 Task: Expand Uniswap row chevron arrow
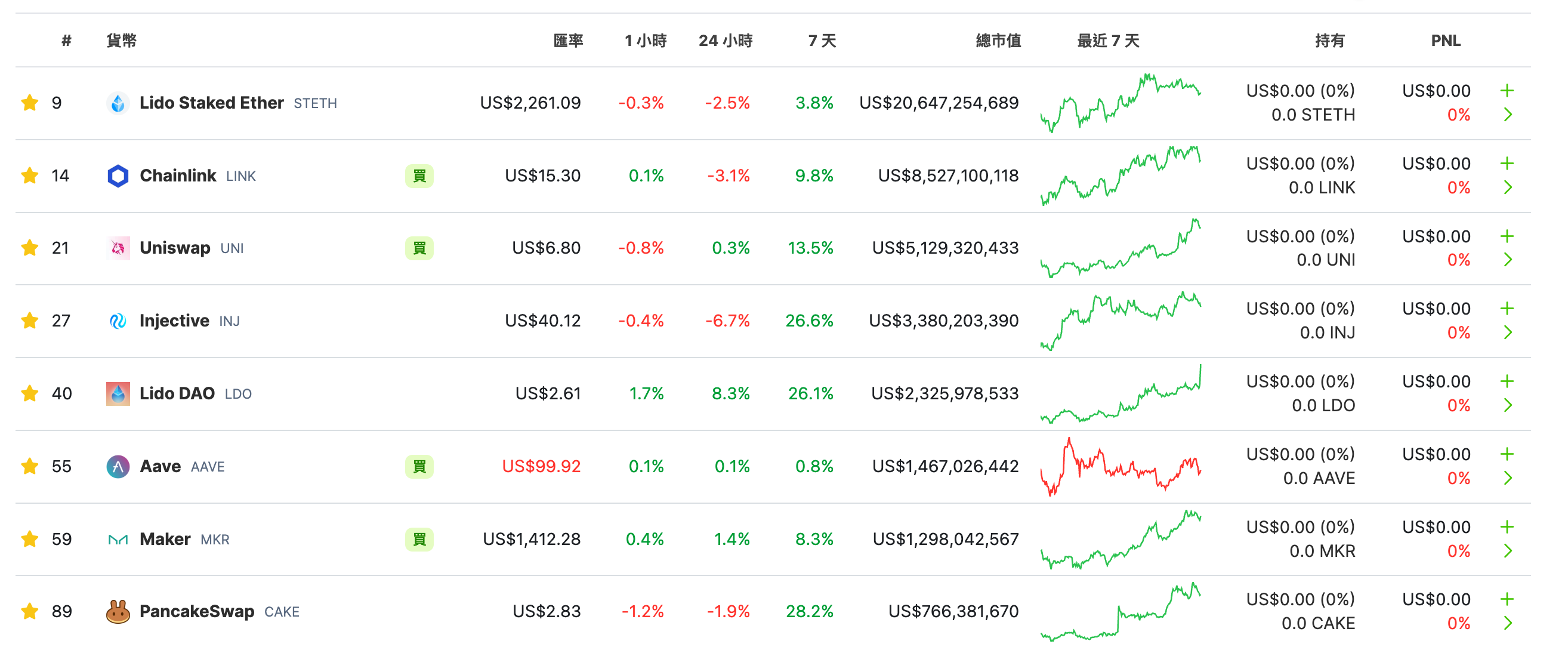tap(1507, 260)
